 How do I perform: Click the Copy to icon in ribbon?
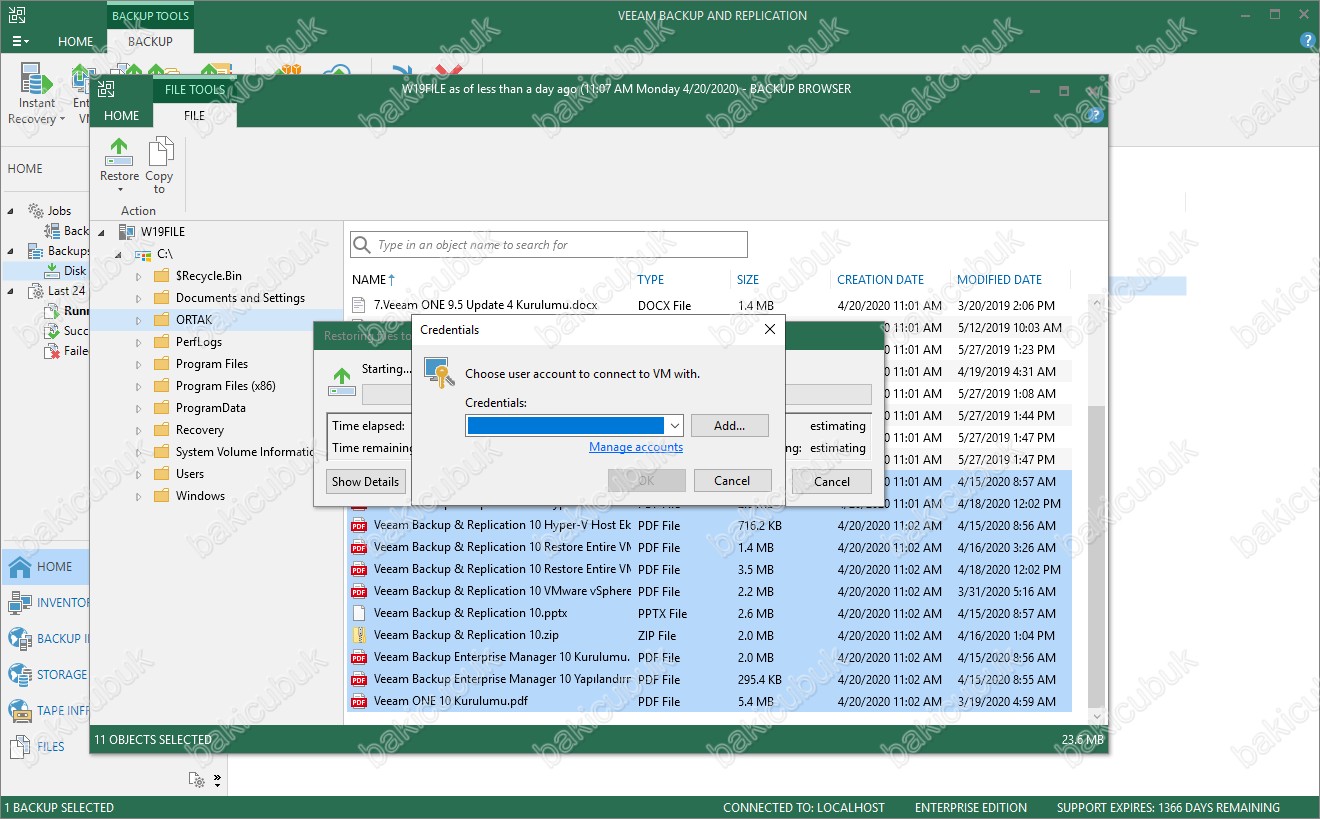[160, 152]
